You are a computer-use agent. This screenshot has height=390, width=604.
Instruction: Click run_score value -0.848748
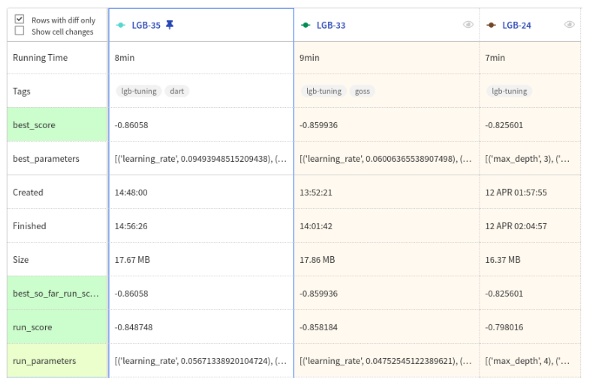coord(134,327)
